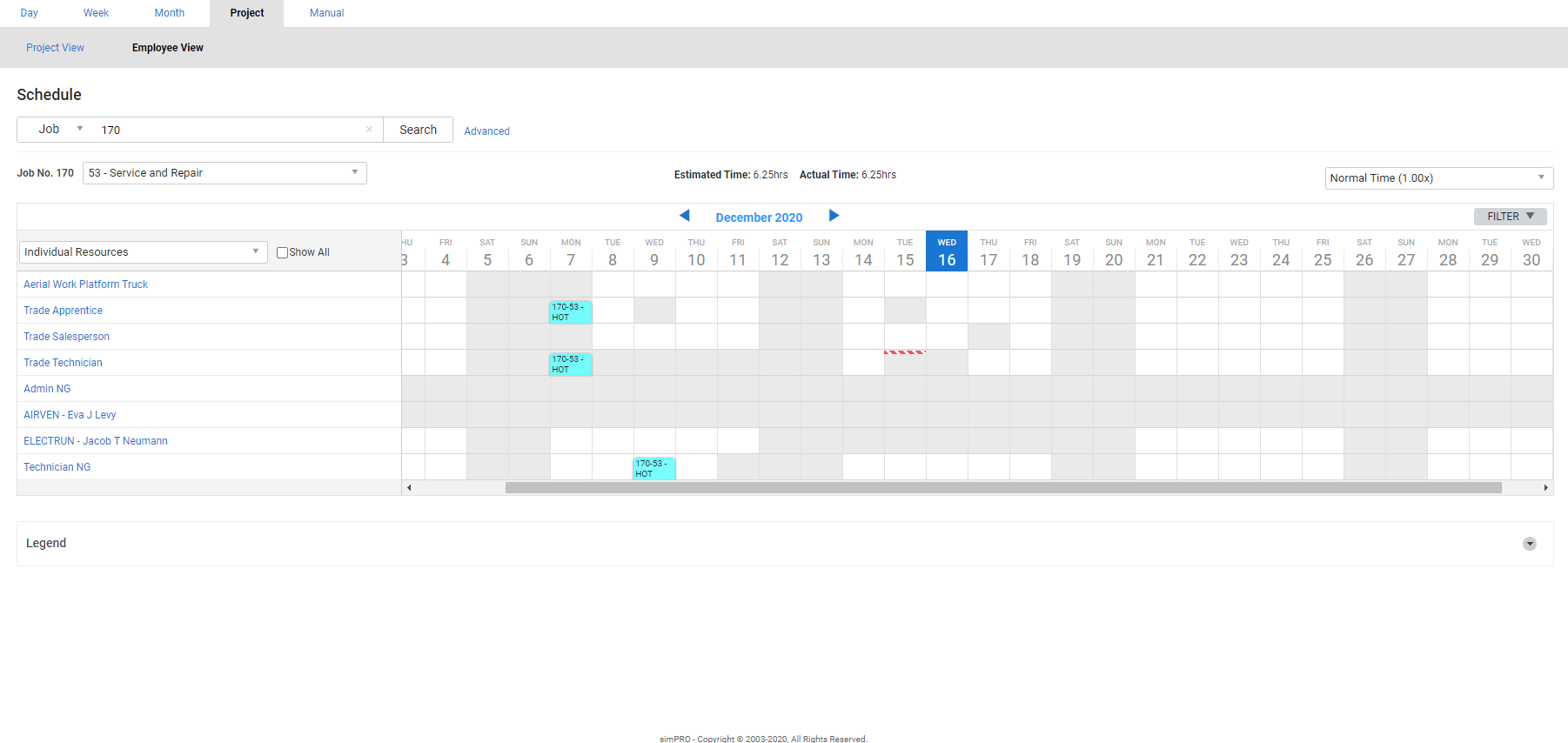
Task: Select the MON 7 date header
Action: [571, 251]
